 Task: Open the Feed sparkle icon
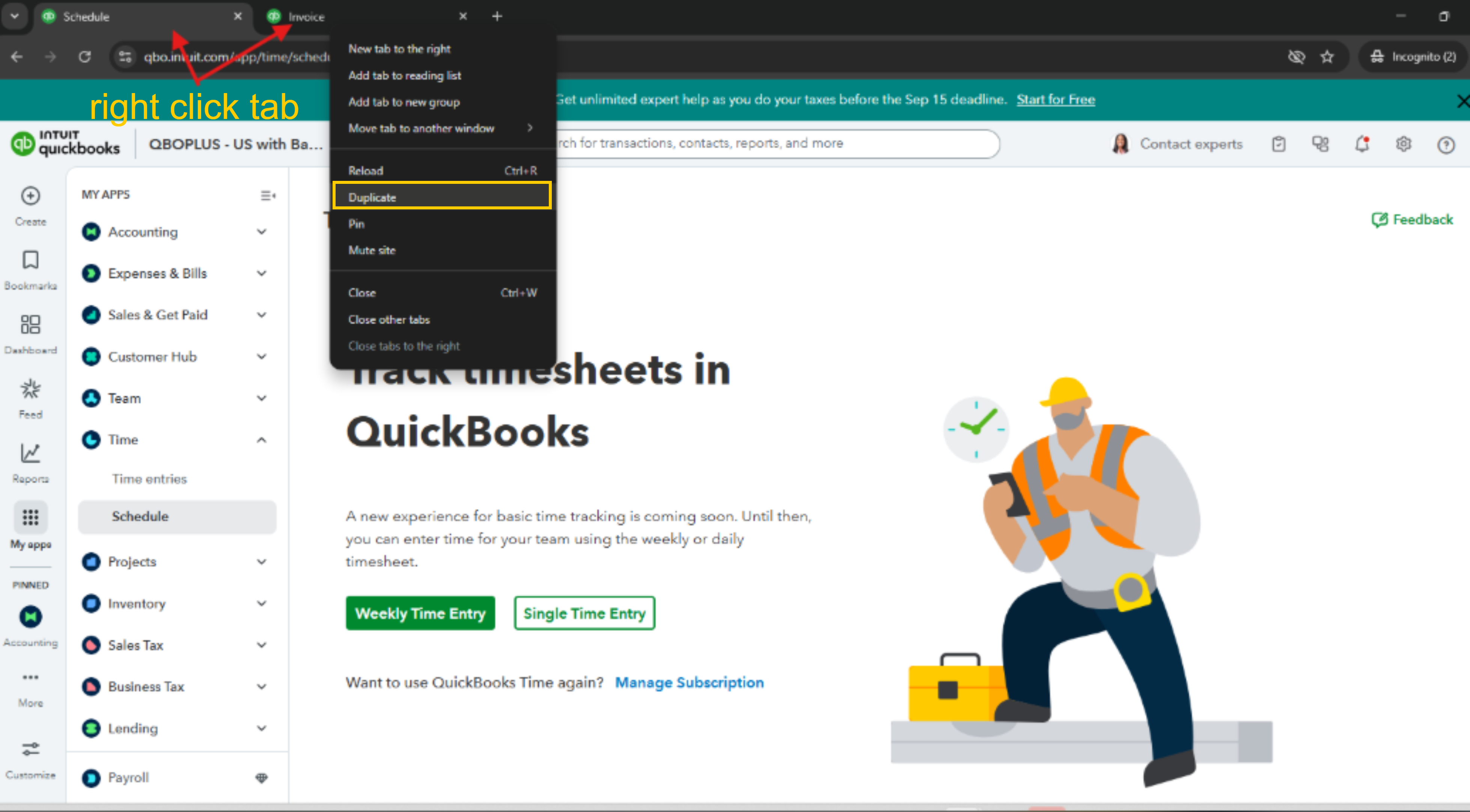pos(30,389)
